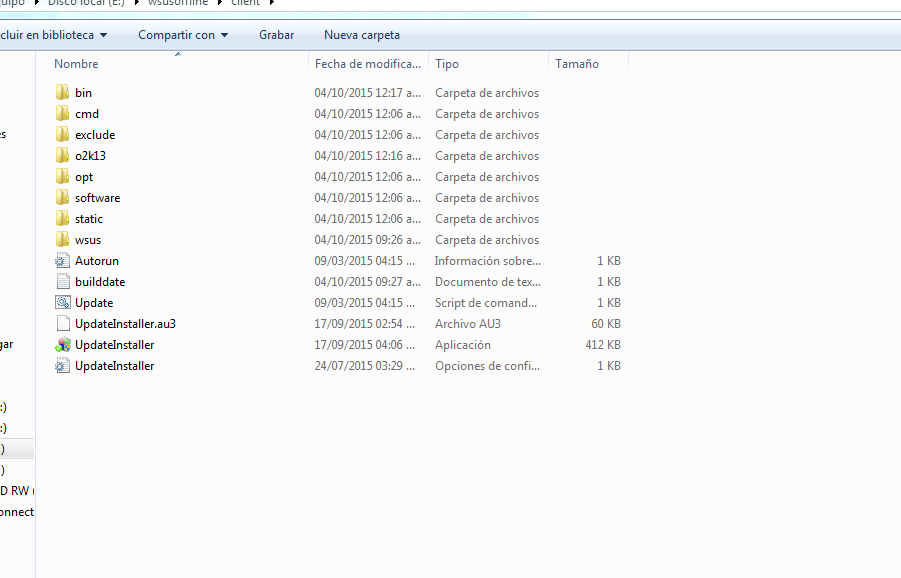
Task: Expand breadcrumb arrow after client folder
Action: coord(271,3)
